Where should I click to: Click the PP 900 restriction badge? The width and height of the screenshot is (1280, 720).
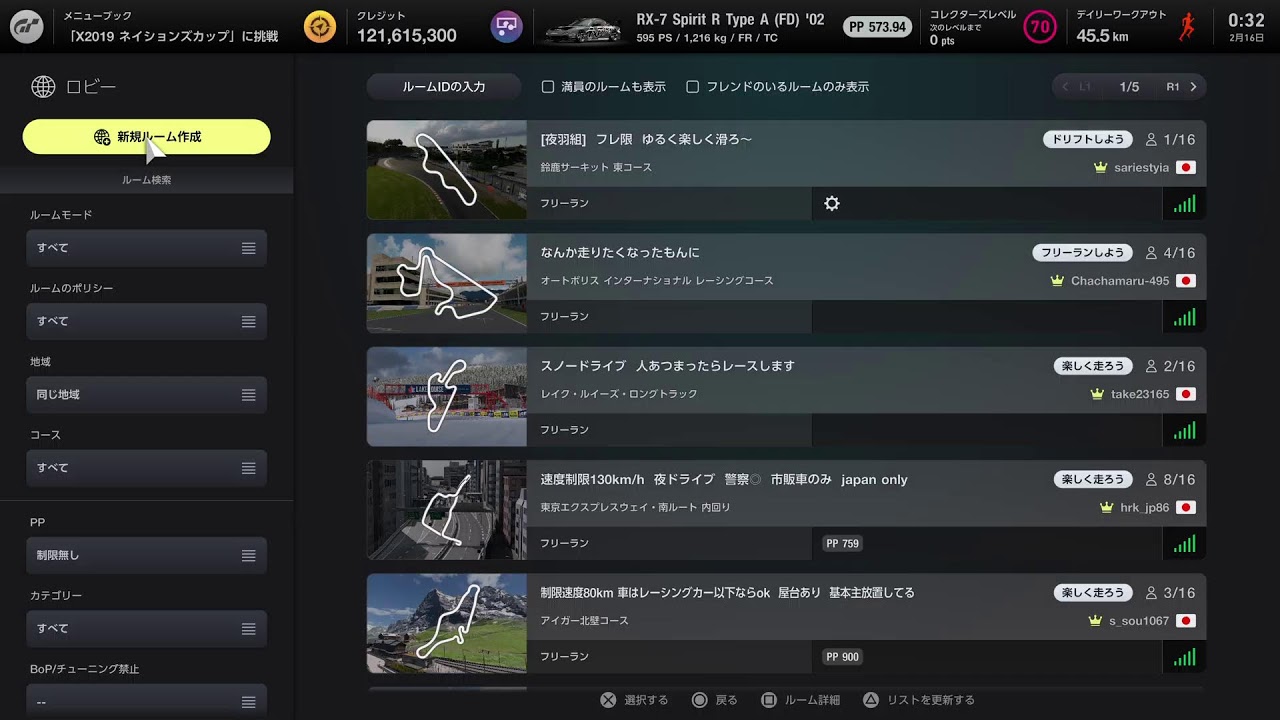[842, 657]
